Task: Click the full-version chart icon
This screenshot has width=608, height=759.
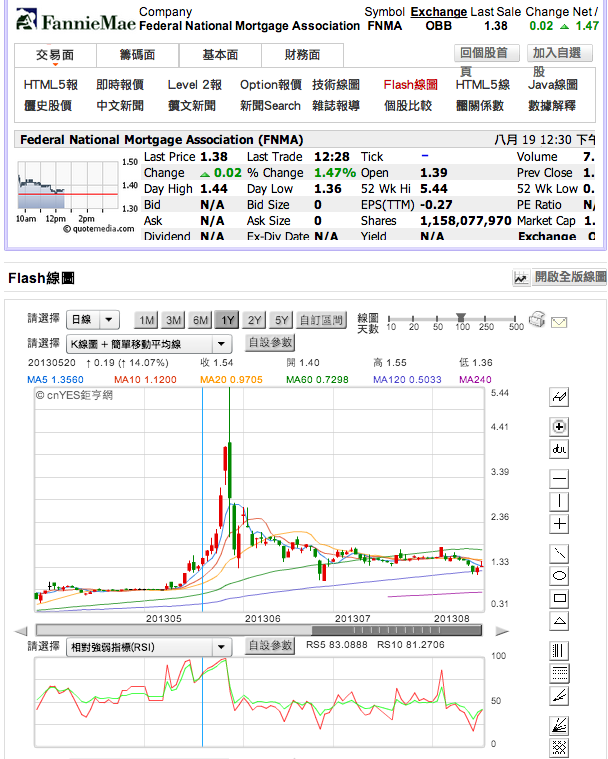Action: pyautogui.click(x=521, y=278)
